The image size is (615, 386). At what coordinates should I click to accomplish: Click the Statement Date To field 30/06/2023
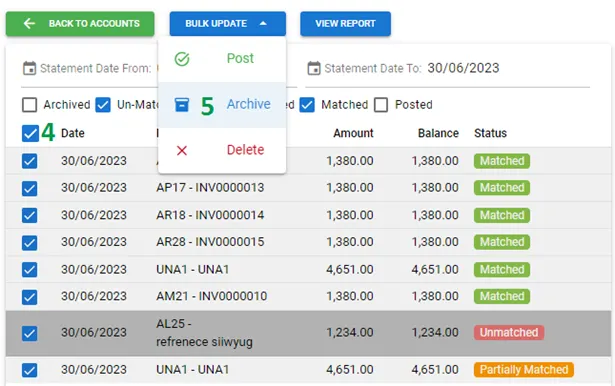coord(463,68)
